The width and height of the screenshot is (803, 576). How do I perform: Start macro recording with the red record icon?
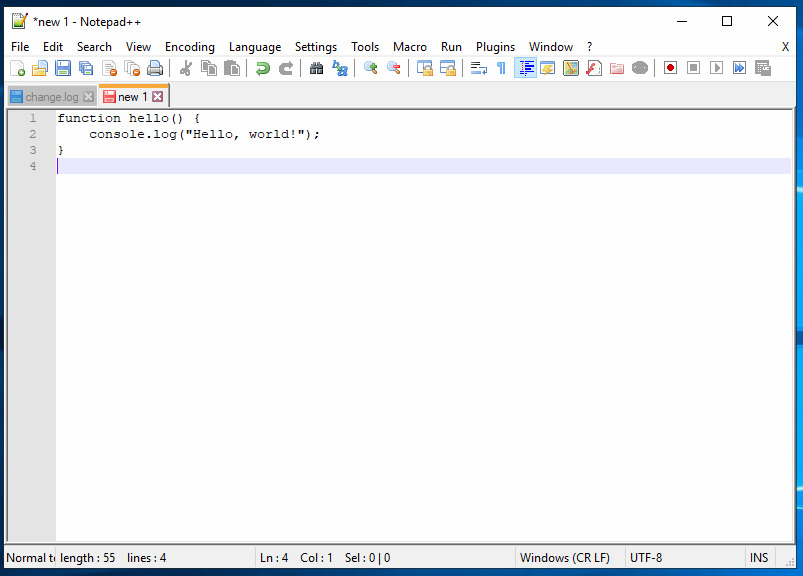tap(669, 67)
